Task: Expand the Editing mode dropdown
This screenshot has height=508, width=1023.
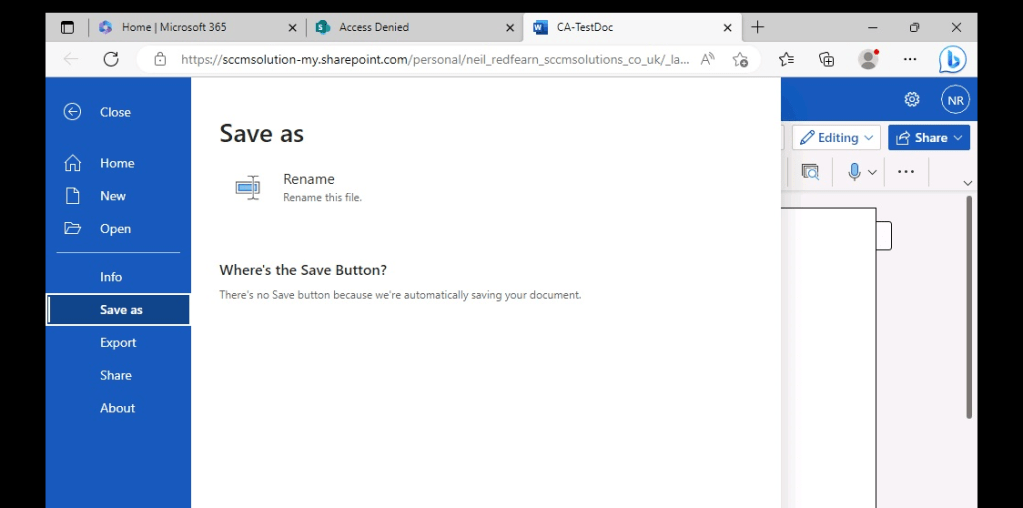Action: pyautogui.click(x=837, y=138)
